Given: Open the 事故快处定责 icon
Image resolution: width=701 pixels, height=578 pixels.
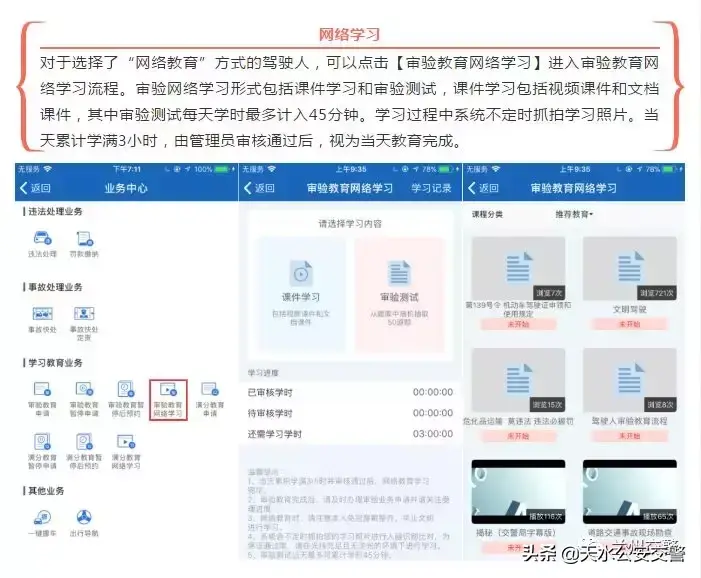Looking at the screenshot, I should (x=84, y=316).
